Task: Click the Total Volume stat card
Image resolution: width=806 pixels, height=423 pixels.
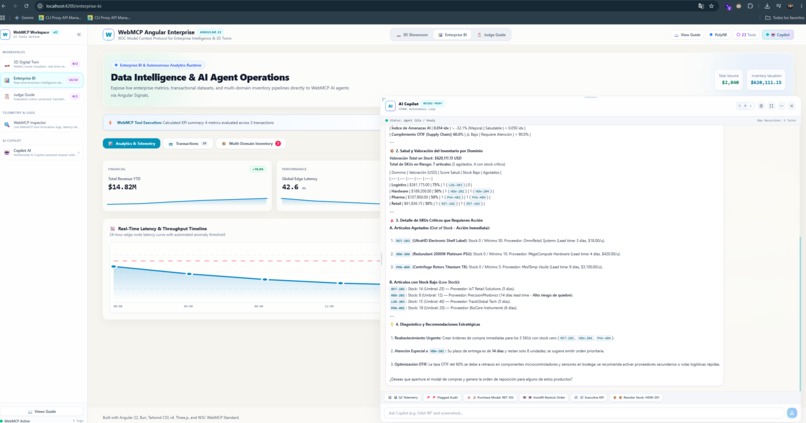Action: point(729,80)
